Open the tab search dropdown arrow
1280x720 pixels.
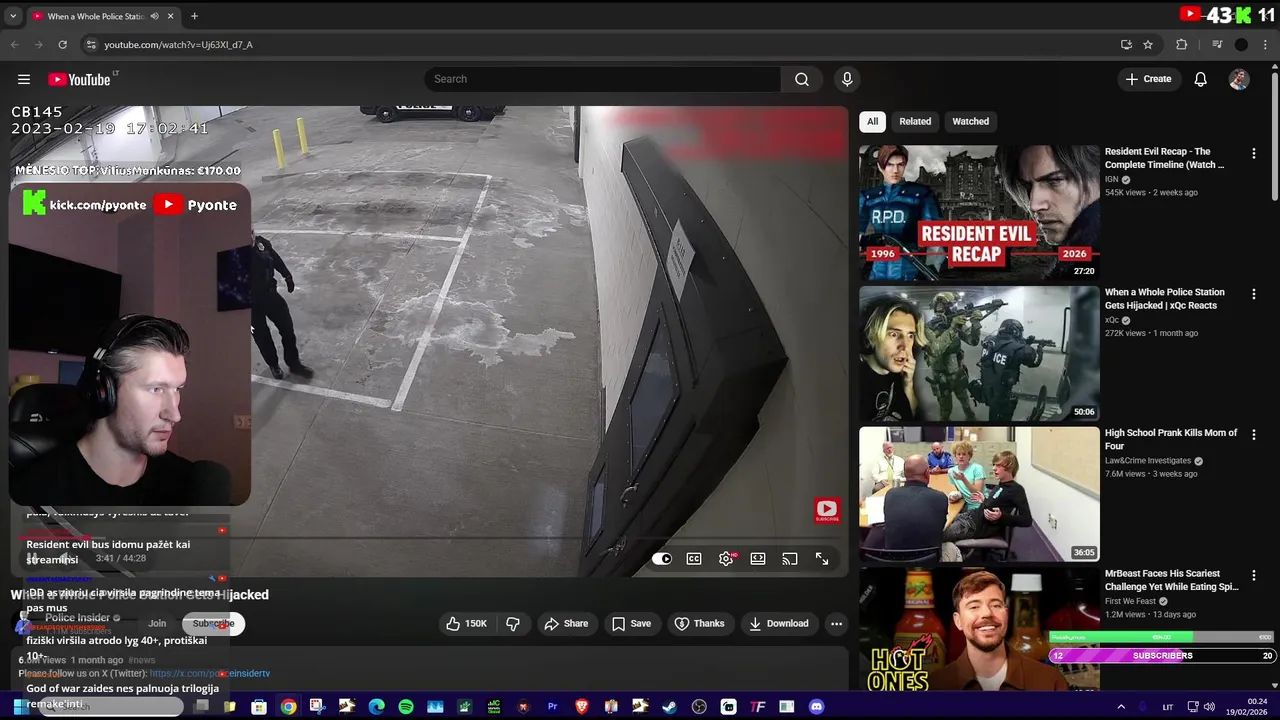13,16
